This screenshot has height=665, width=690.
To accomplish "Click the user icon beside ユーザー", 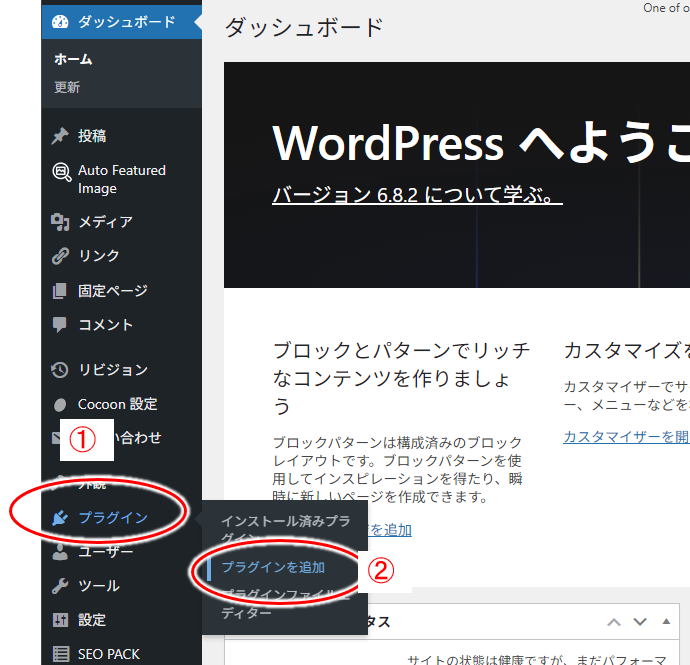I will tap(60, 552).
